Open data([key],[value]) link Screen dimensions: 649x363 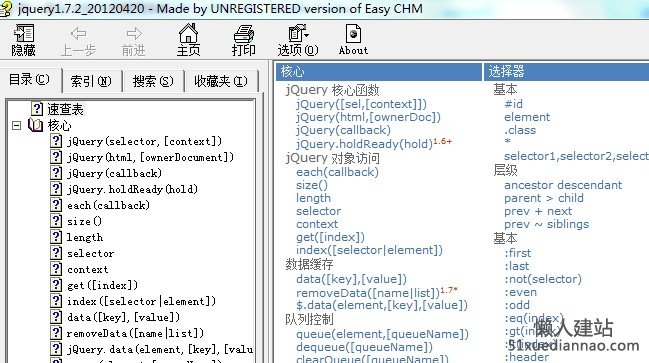351,279
